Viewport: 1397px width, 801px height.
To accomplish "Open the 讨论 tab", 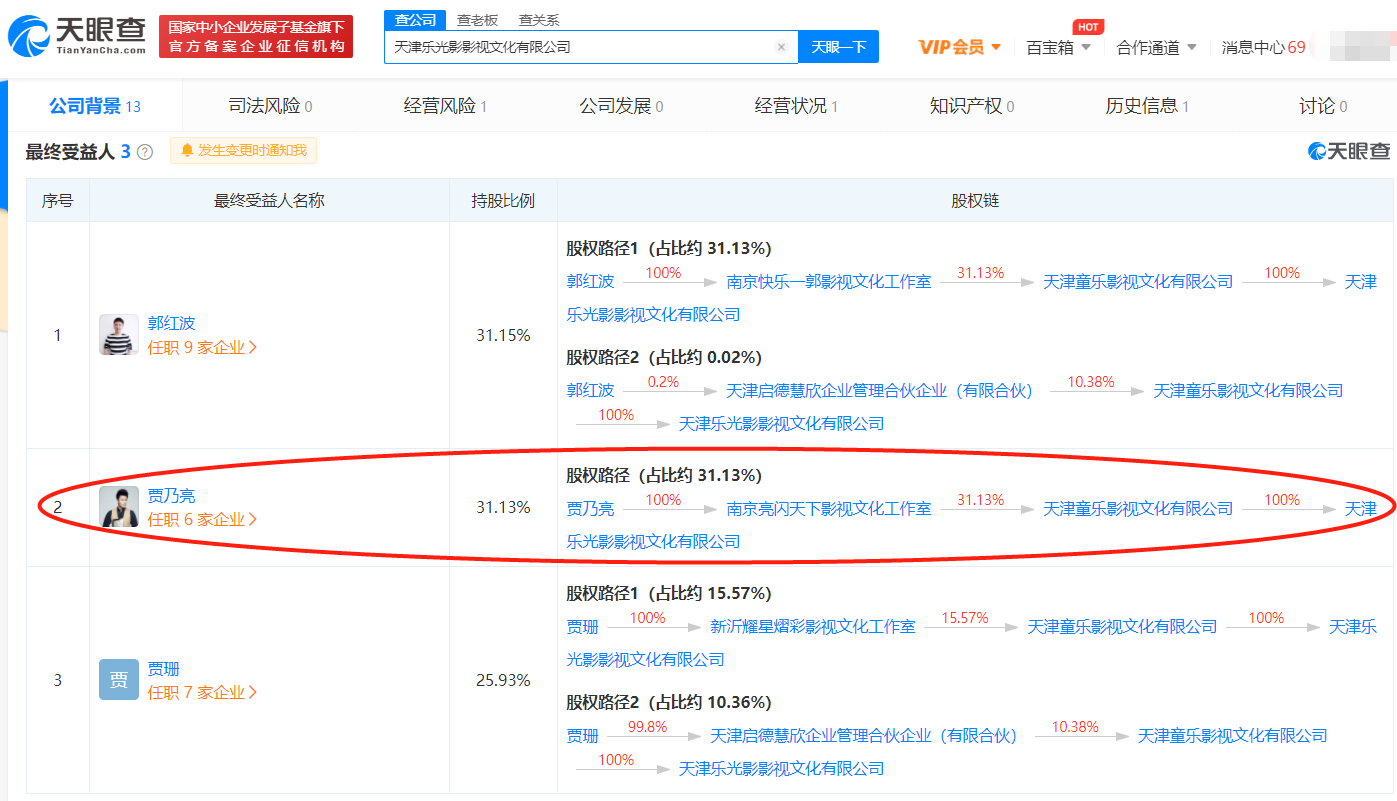I will click(x=1323, y=106).
